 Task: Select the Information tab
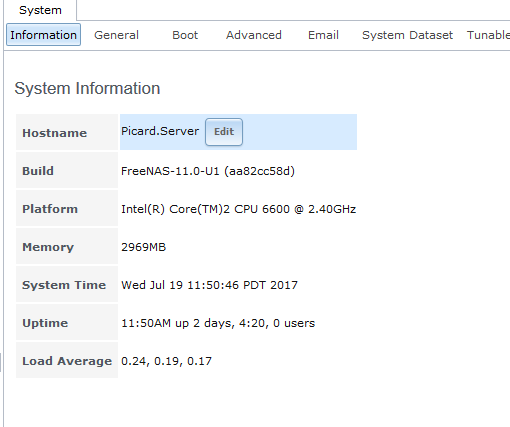43,35
